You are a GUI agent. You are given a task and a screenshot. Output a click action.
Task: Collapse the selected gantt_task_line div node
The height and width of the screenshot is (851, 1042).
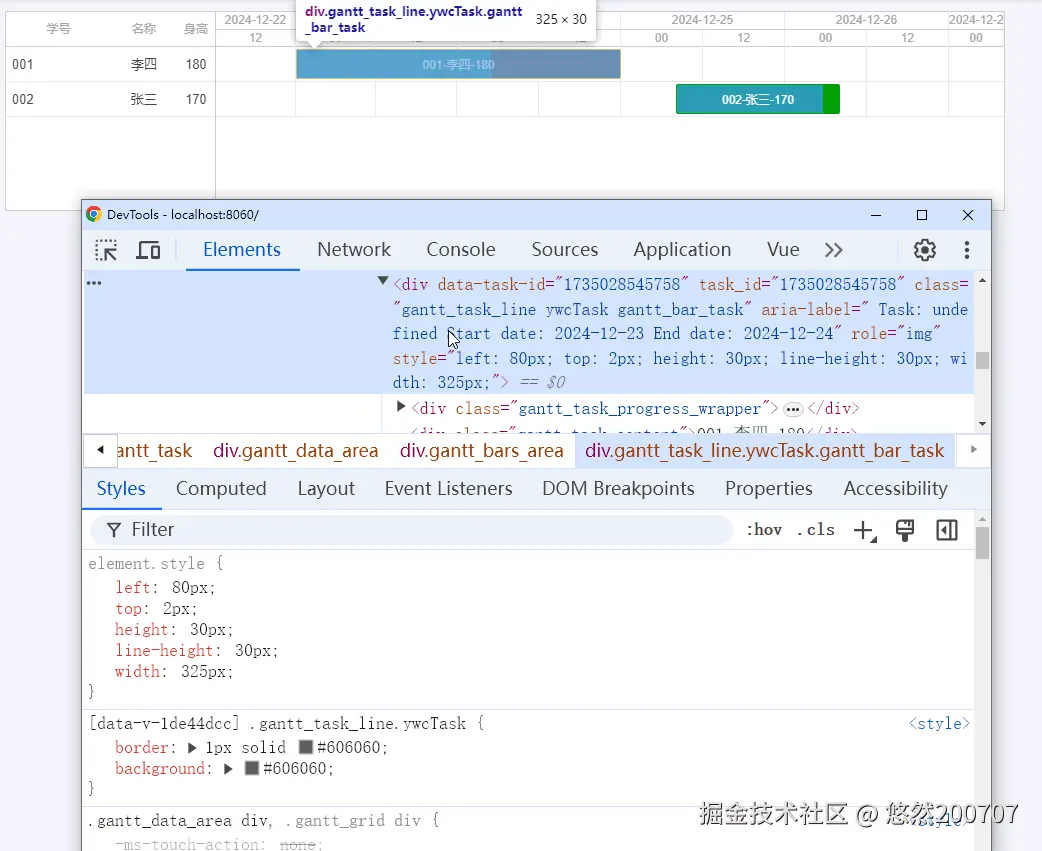pyautogui.click(x=383, y=281)
